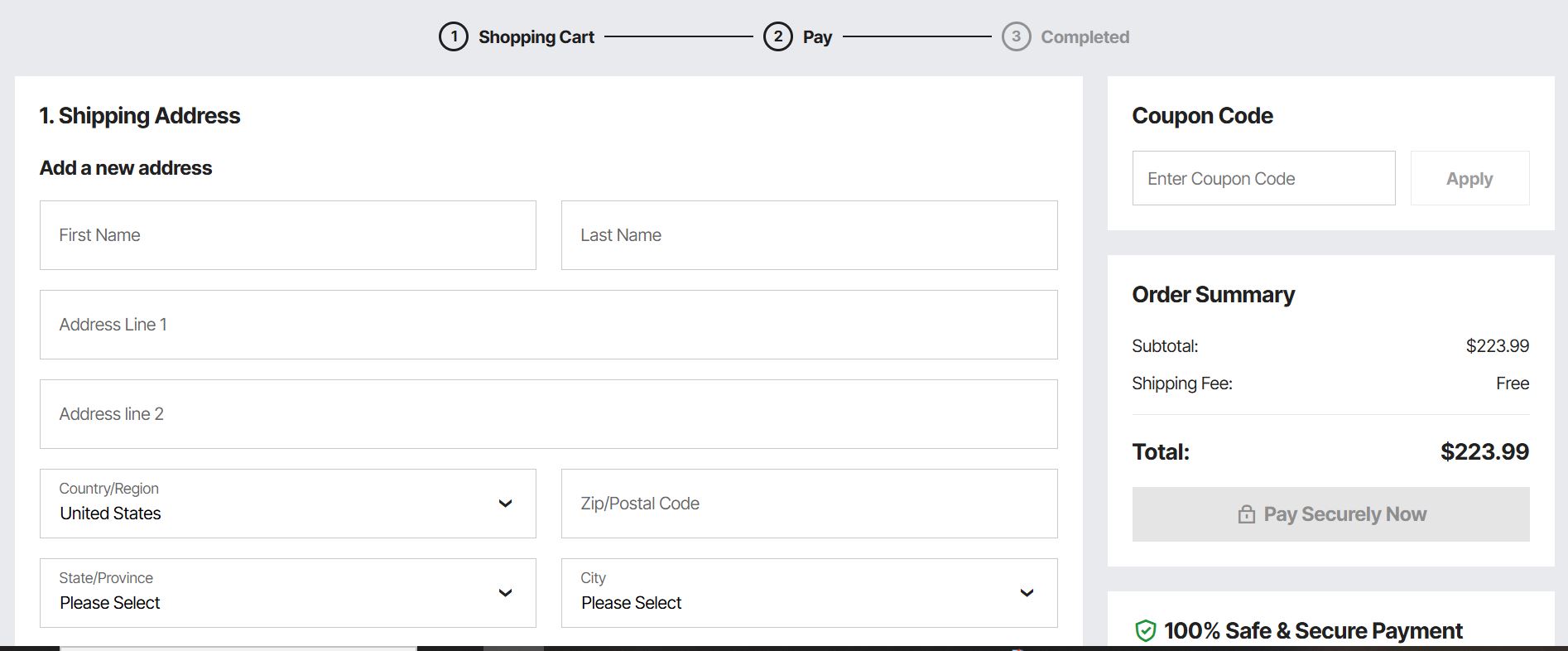The image size is (1568, 651).
Task: Click the lock icon on the pay button
Action: pos(1246,514)
